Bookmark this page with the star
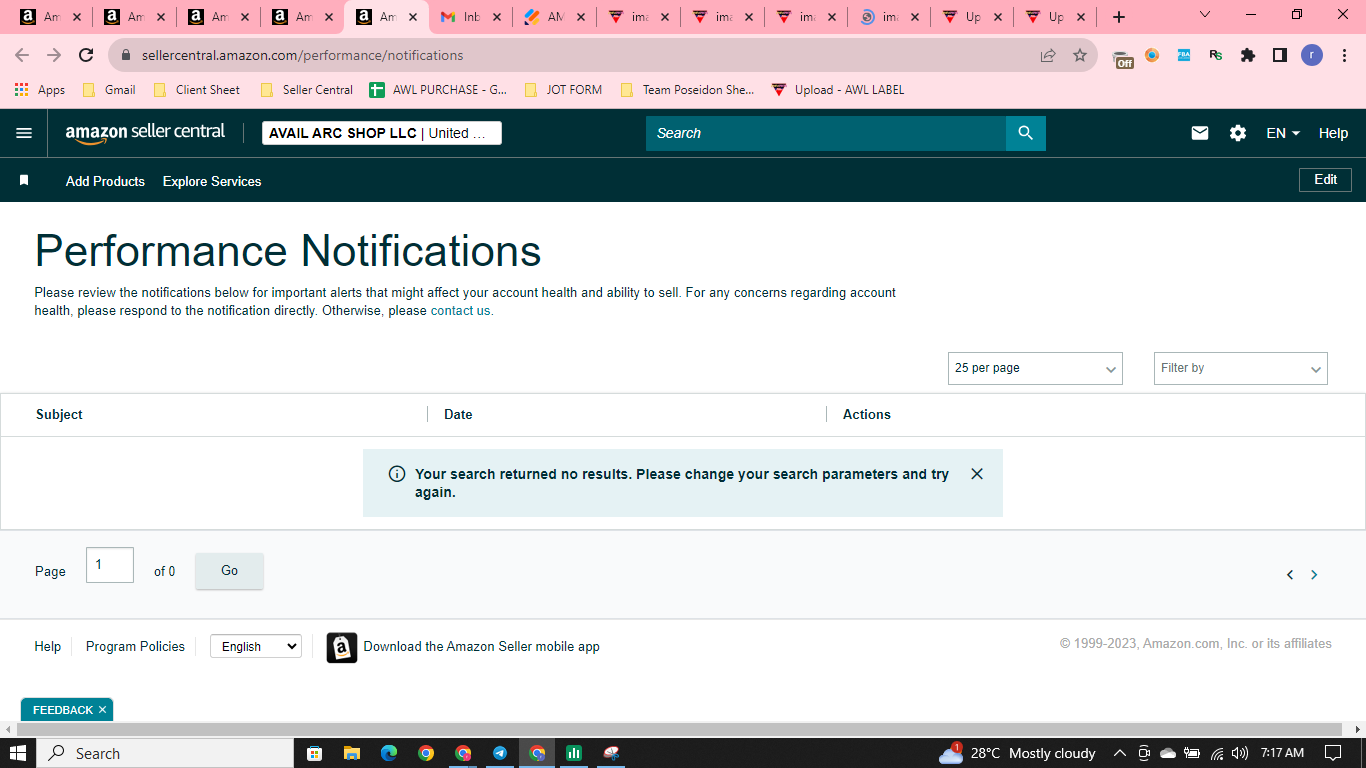Image resolution: width=1366 pixels, height=768 pixels. click(1080, 56)
